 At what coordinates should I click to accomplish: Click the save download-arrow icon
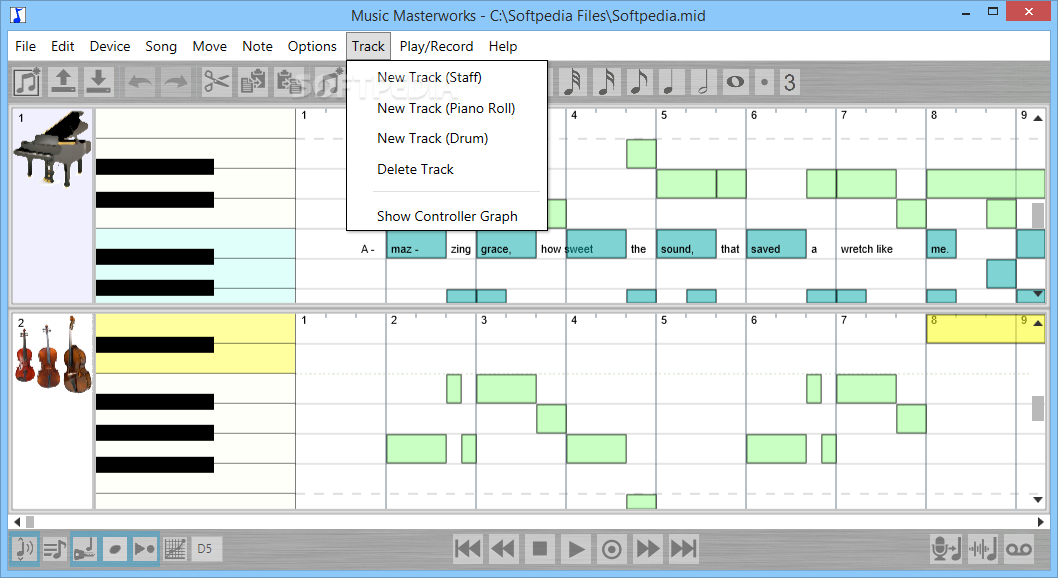[x=99, y=82]
